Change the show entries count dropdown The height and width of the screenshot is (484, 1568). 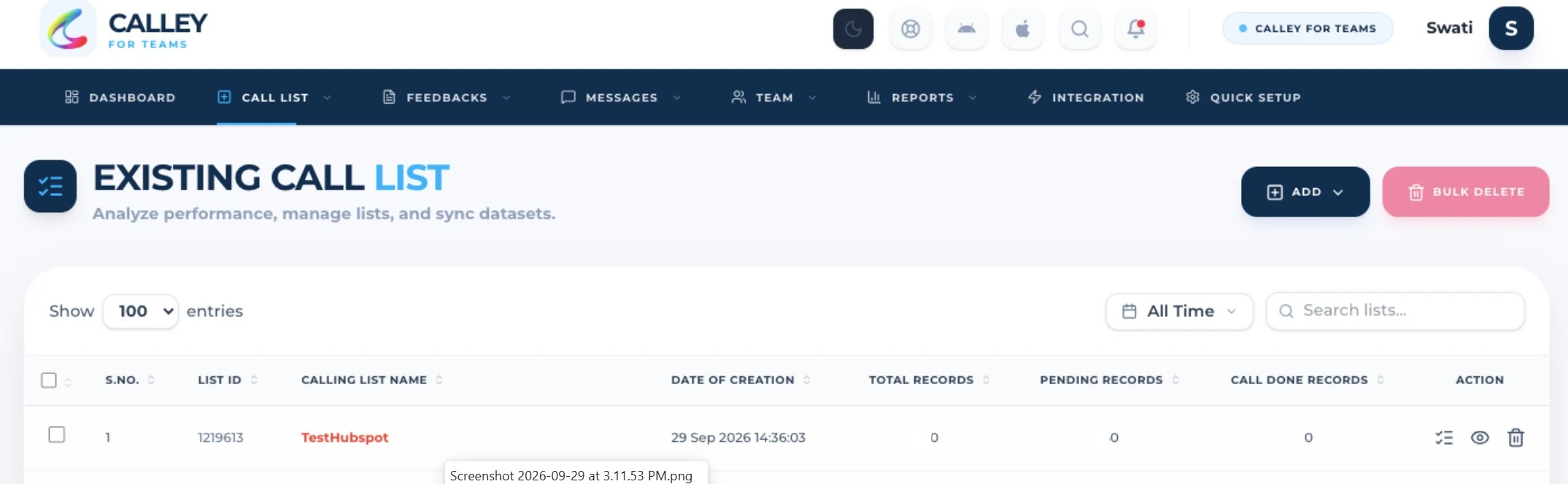141,311
